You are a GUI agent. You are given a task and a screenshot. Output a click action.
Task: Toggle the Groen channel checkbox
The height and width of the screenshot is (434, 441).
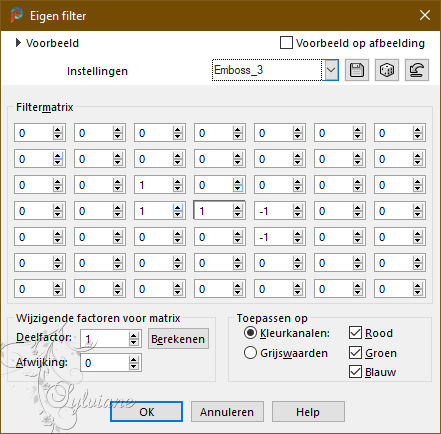point(355,352)
